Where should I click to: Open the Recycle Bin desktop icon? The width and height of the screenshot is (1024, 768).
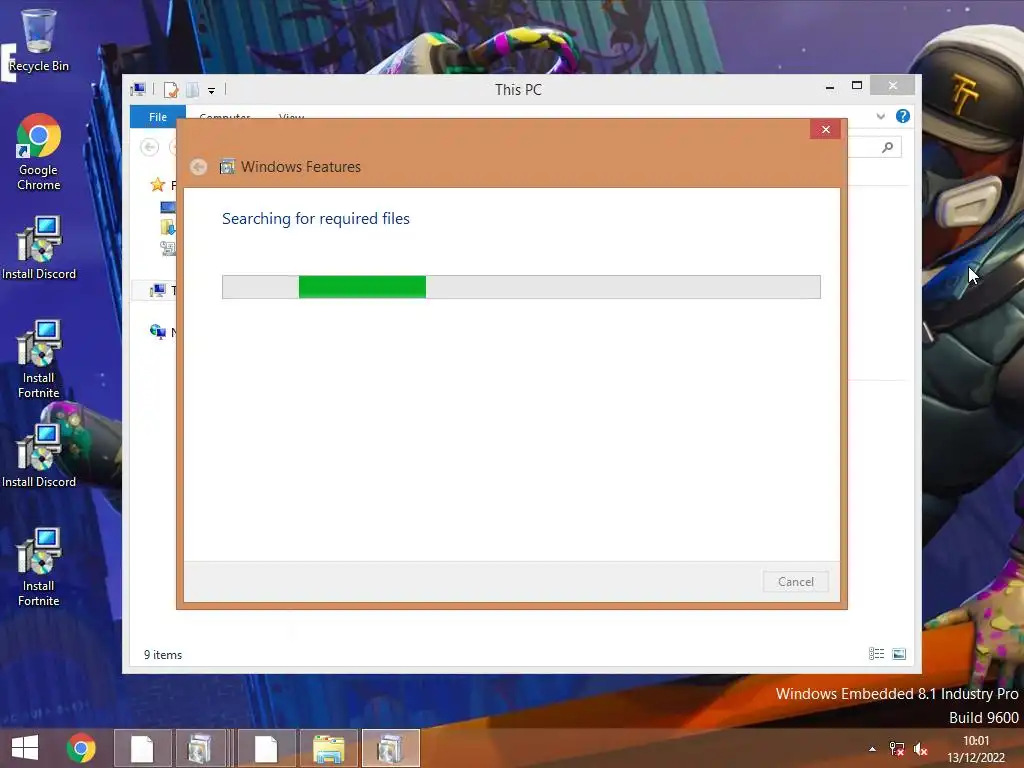point(39,40)
